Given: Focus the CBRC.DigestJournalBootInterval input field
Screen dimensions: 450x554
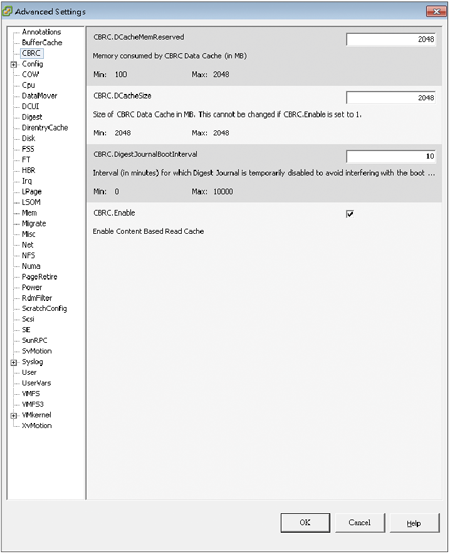Looking at the screenshot, I should pos(391,156).
